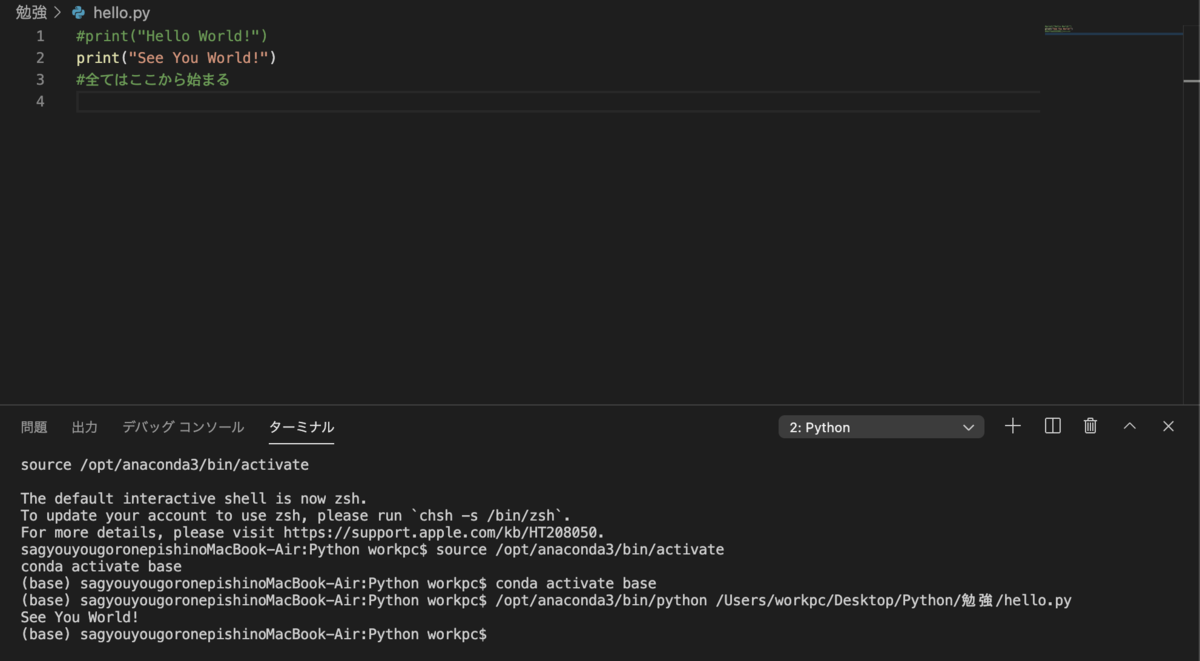The image size is (1200, 661).
Task: Open the デバッグ コンソール tab
Action: 183,427
